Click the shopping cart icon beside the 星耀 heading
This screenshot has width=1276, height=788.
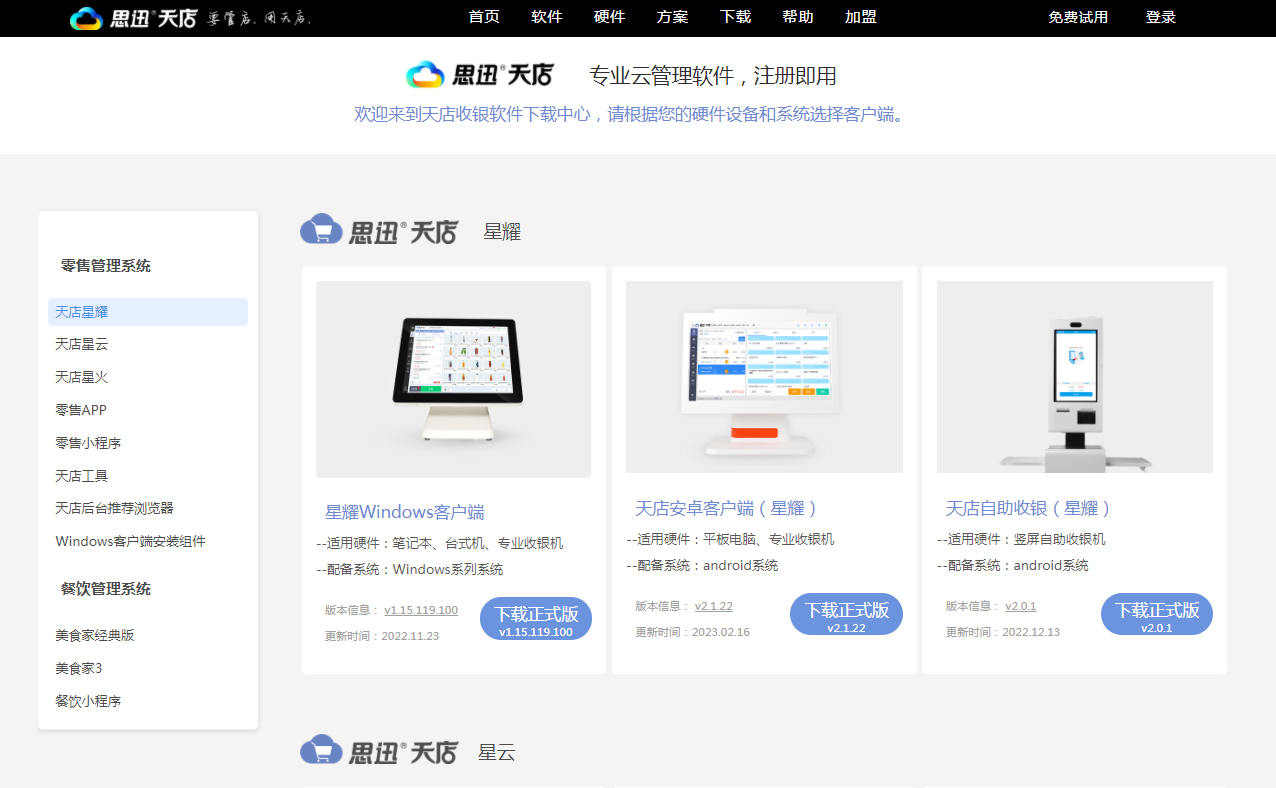click(320, 229)
